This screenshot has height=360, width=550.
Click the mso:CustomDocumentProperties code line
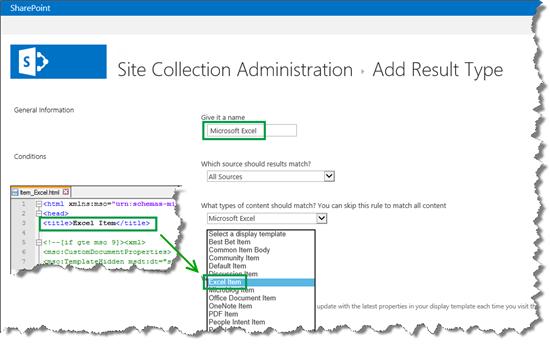tap(107, 252)
